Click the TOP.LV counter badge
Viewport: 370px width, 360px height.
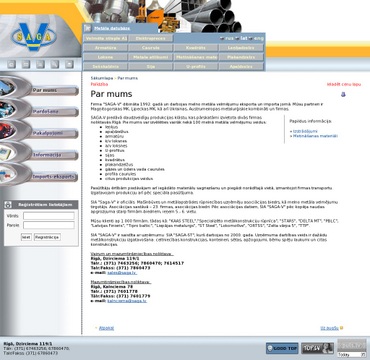pos(317,348)
